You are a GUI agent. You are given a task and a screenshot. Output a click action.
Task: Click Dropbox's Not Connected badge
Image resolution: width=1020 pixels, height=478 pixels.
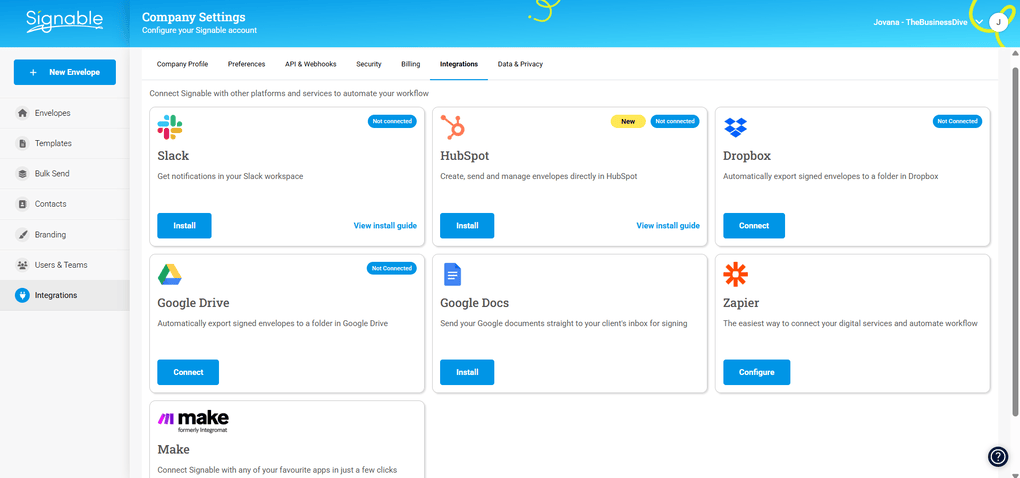(x=958, y=121)
